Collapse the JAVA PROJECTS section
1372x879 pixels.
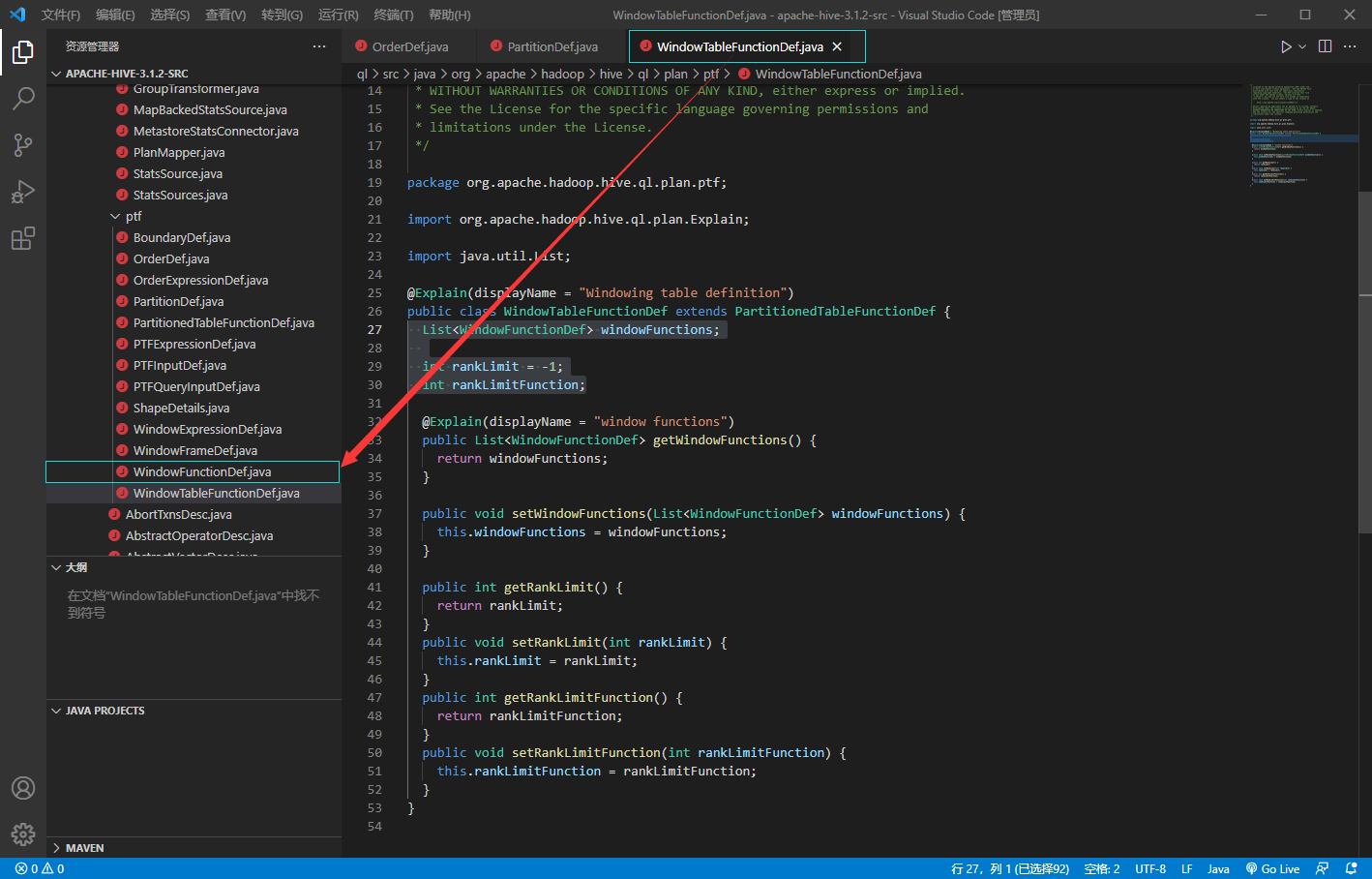click(x=194, y=711)
